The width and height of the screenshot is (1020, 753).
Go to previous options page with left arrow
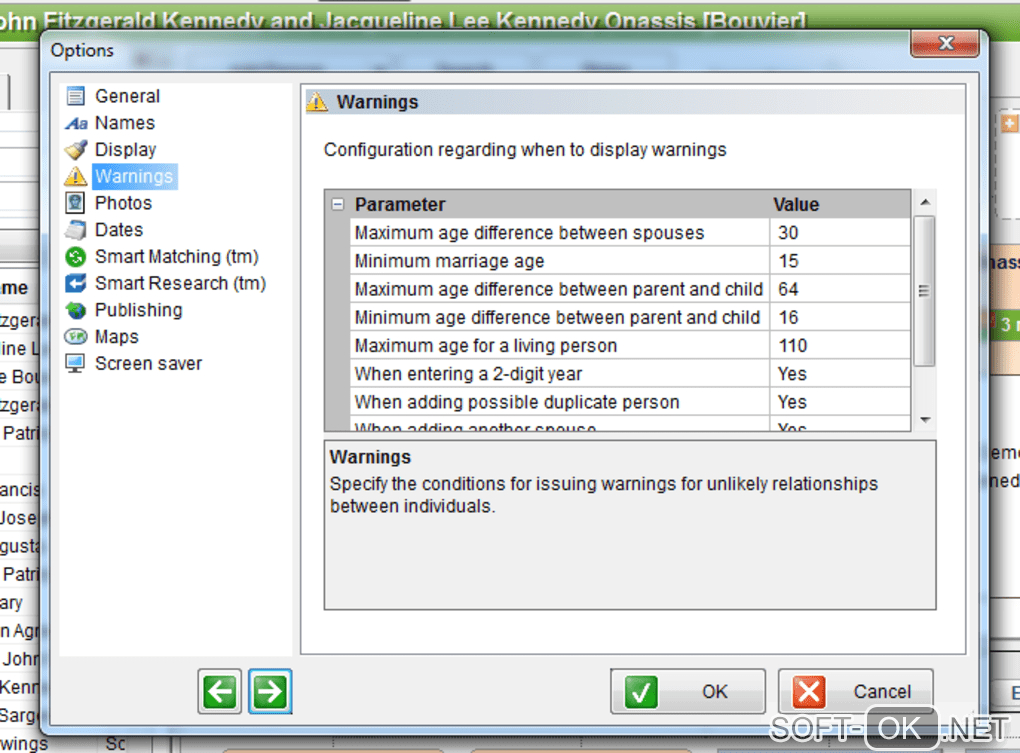[x=220, y=691]
